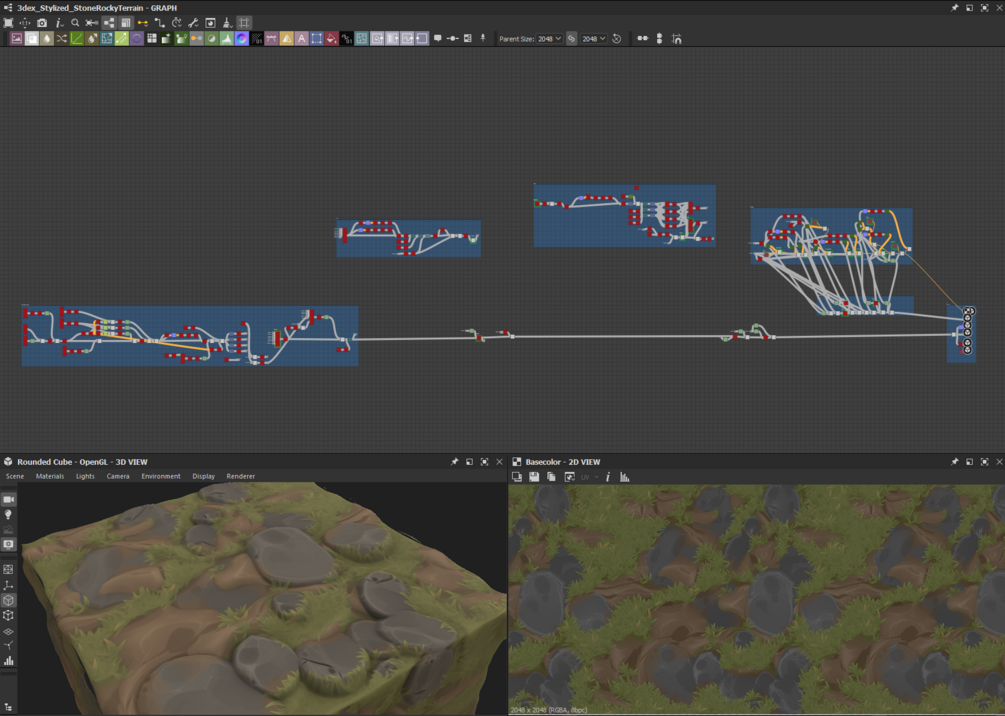Viewport: 1005px width, 716px height.
Task: Open the Lights menu in the 3D view
Action: coord(85,476)
